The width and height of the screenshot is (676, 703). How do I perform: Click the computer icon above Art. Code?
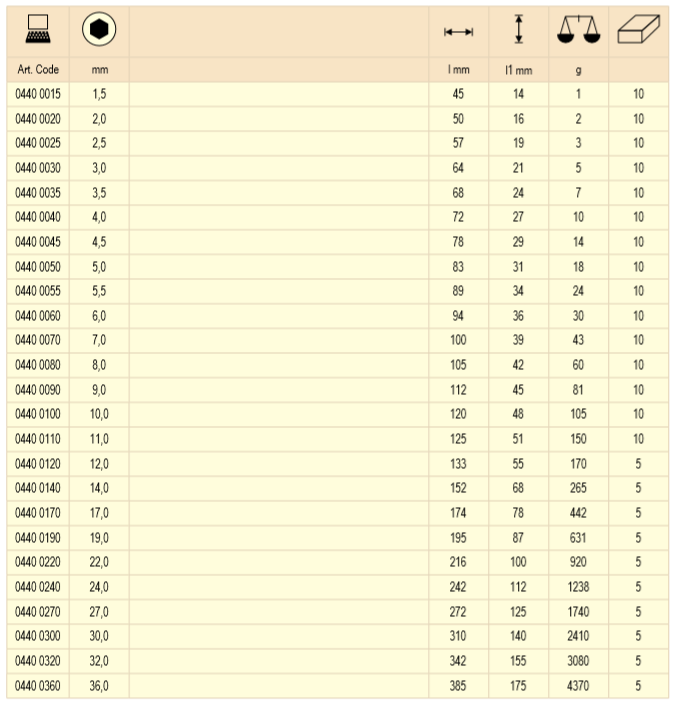pos(38,32)
